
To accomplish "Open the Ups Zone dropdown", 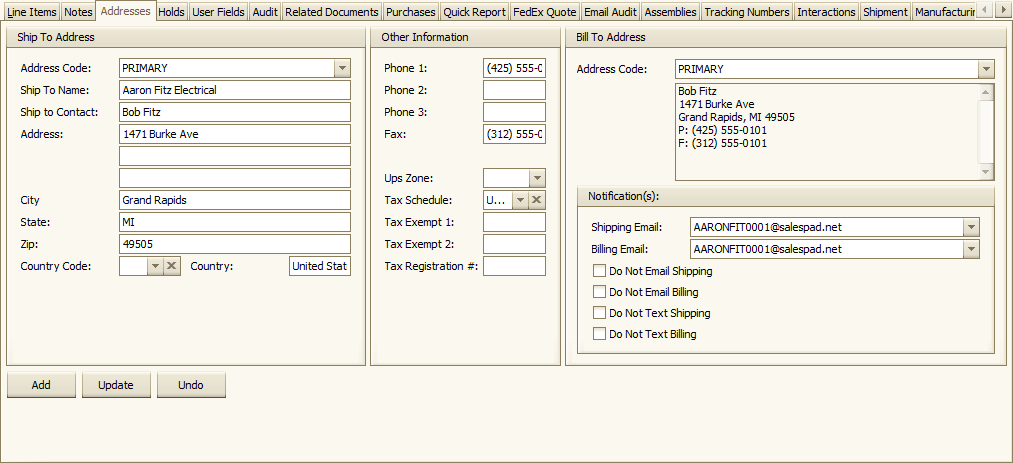I will tap(537, 178).
